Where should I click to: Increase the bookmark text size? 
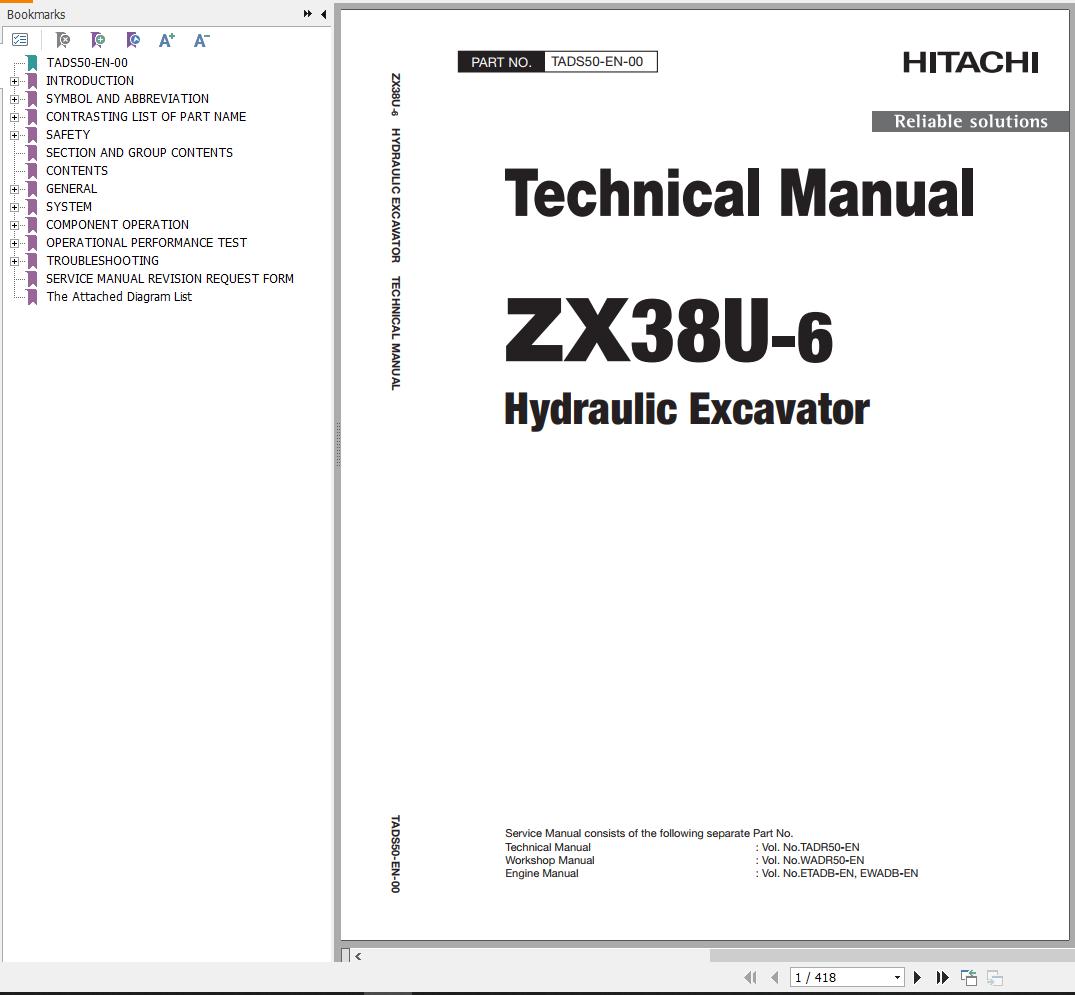click(166, 40)
